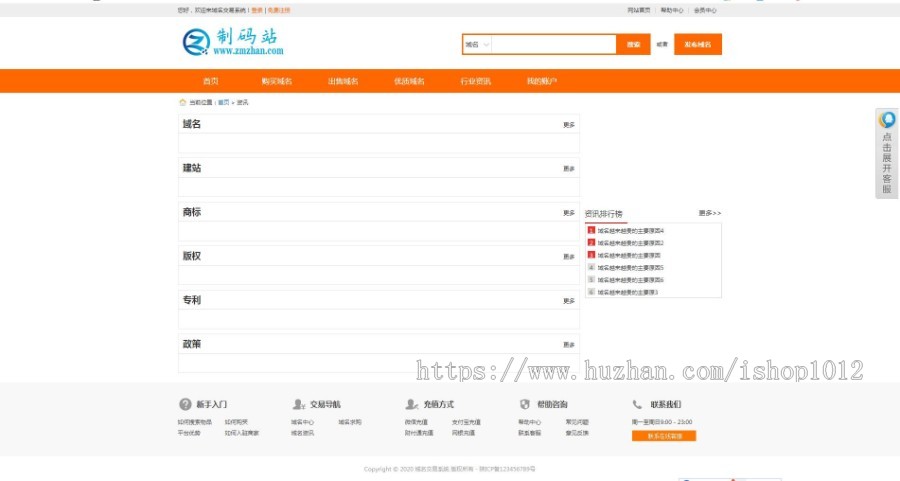Click the home icon in the breadcrumb

point(182,102)
